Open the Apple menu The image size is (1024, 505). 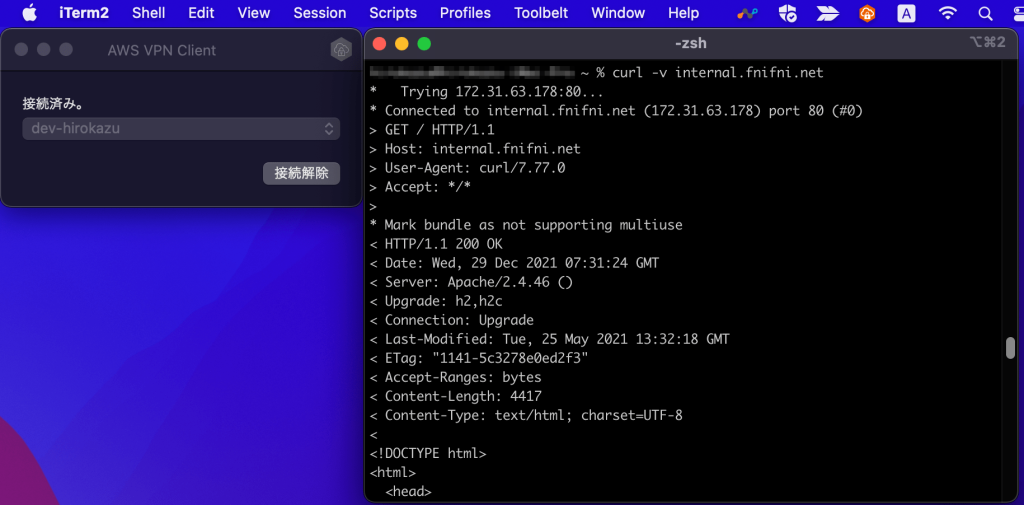pyautogui.click(x=29, y=12)
